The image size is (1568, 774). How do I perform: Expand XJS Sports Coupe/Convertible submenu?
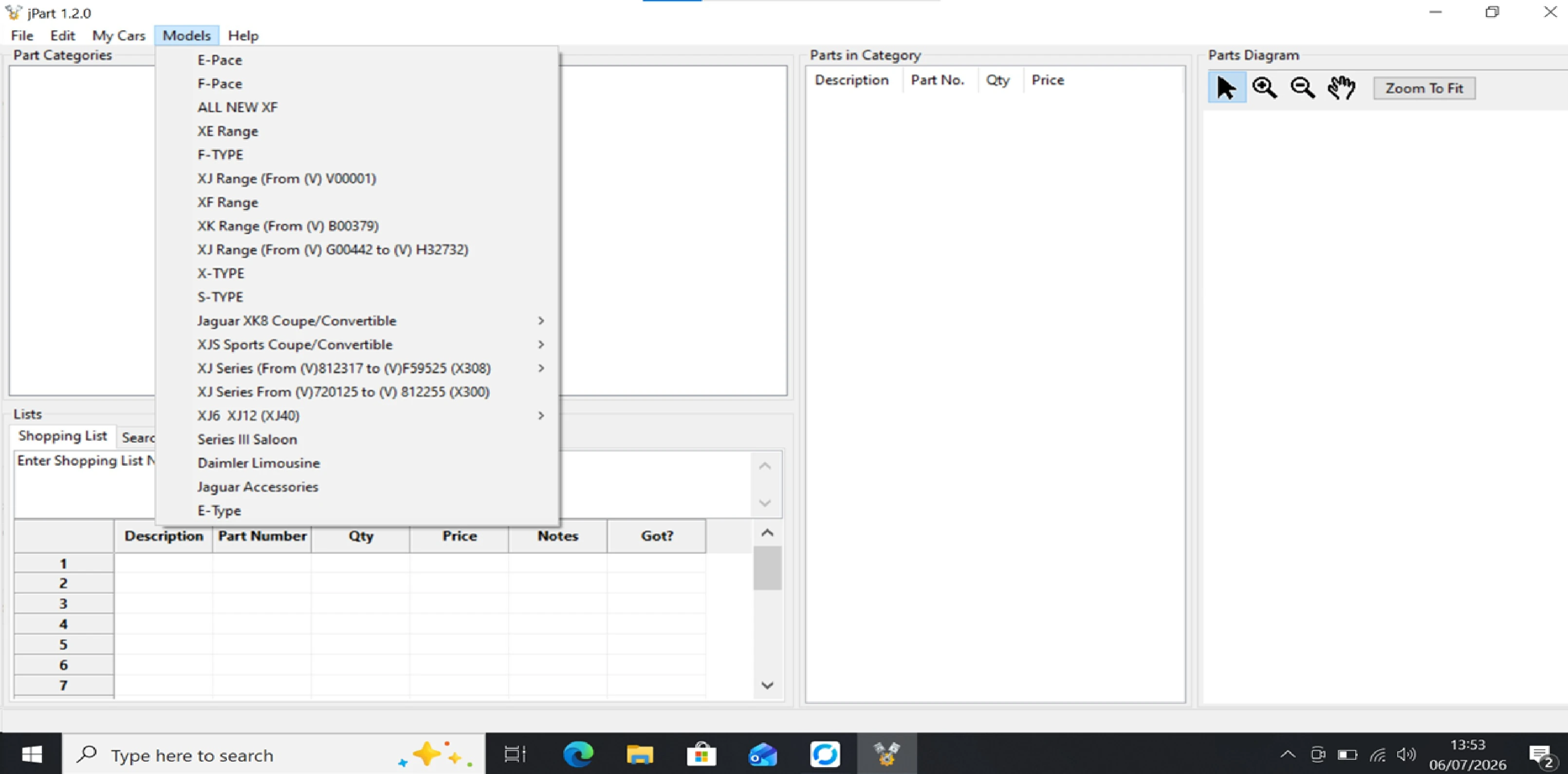[357, 345]
